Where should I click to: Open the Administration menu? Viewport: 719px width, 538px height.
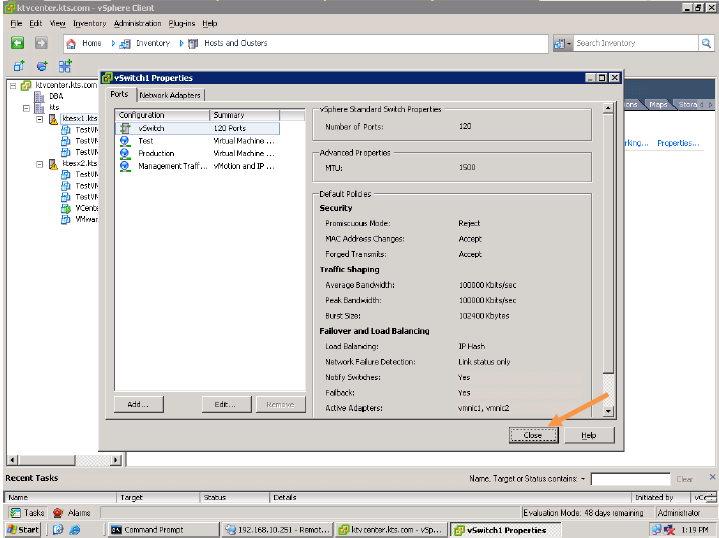point(137,23)
